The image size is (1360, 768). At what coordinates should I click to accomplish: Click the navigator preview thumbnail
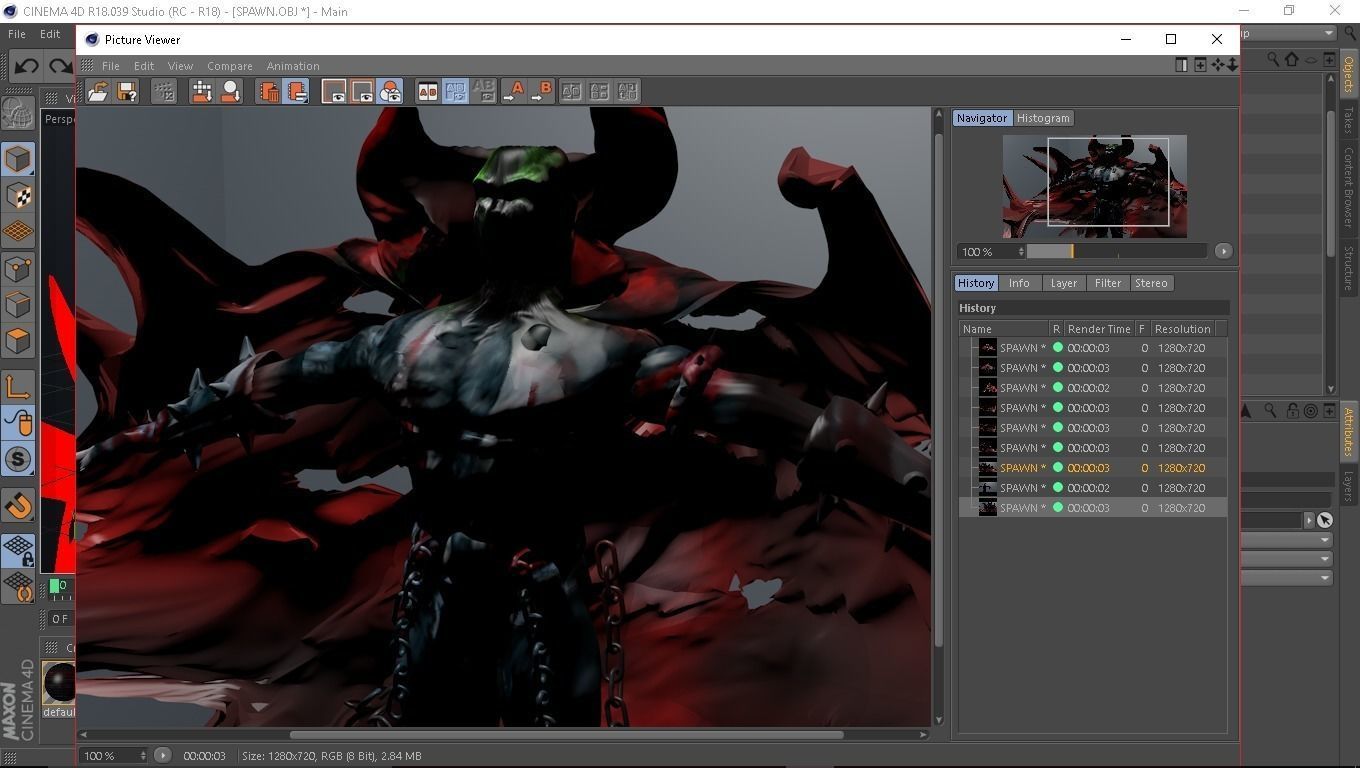1095,186
